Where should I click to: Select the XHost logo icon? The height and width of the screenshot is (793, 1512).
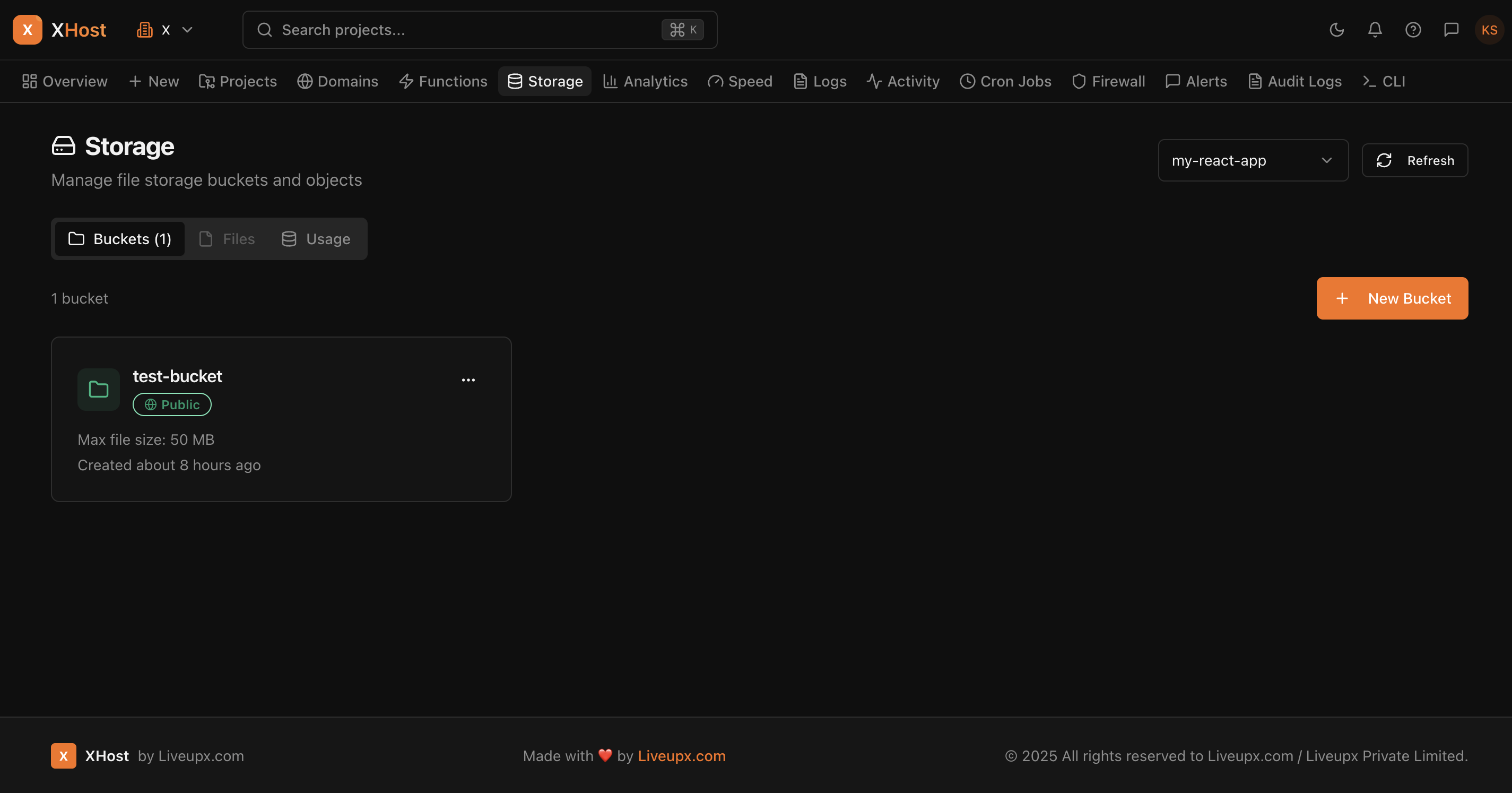click(x=28, y=29)
